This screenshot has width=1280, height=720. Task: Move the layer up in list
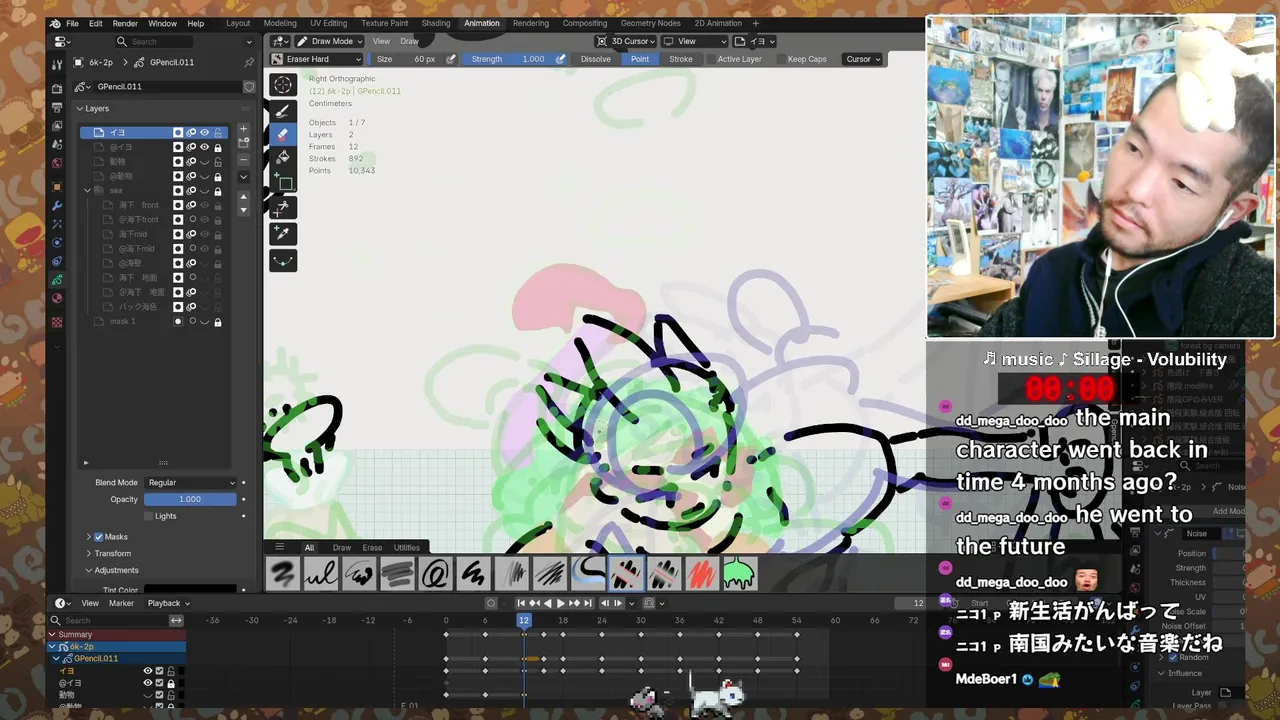243,198
